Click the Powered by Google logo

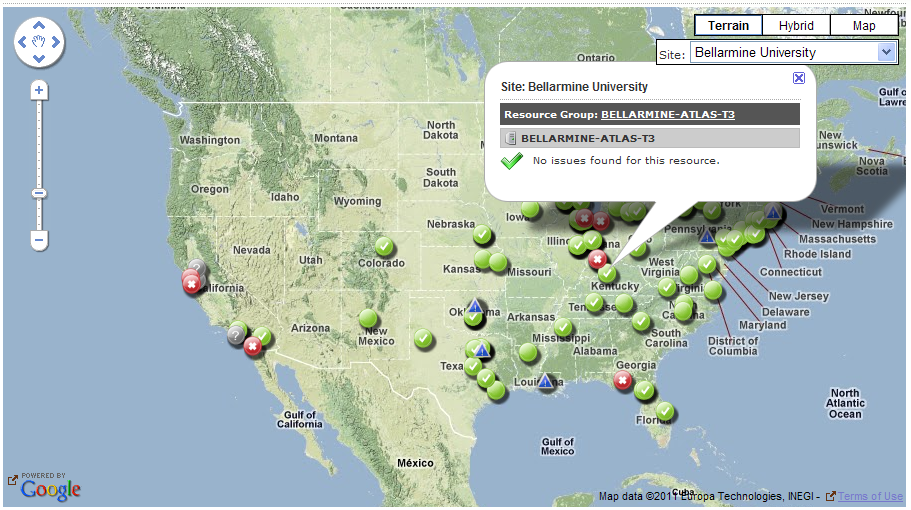(x=50, y=487)
